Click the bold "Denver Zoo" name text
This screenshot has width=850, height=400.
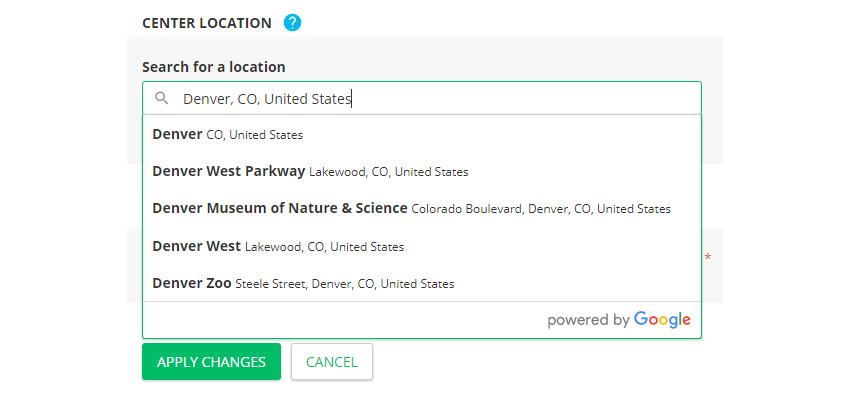(192, 283)
